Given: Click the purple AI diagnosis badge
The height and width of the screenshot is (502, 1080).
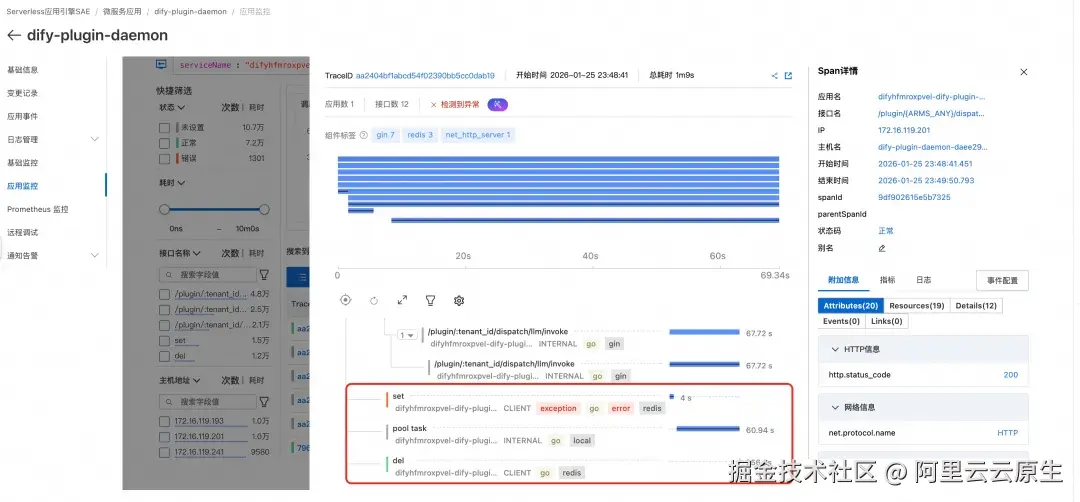Looking at the screenshot, I should coord(498,105).
